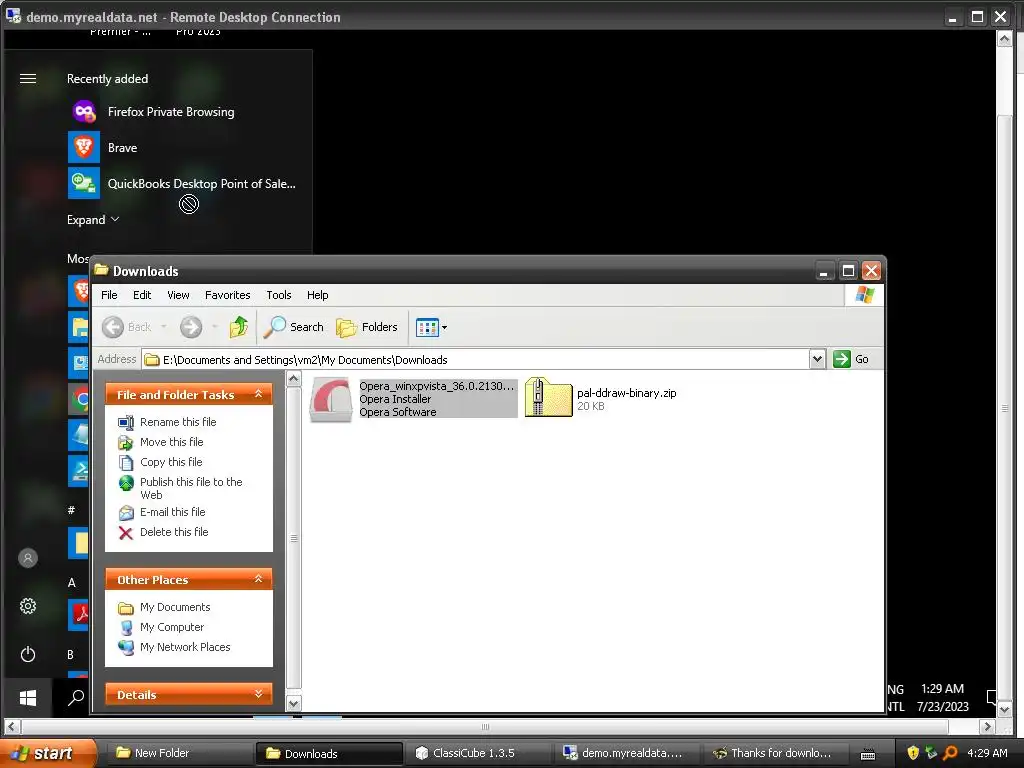Switch to New Folder taskbar window
This screenshot has height=768, width=1024.
pos(180,753)
